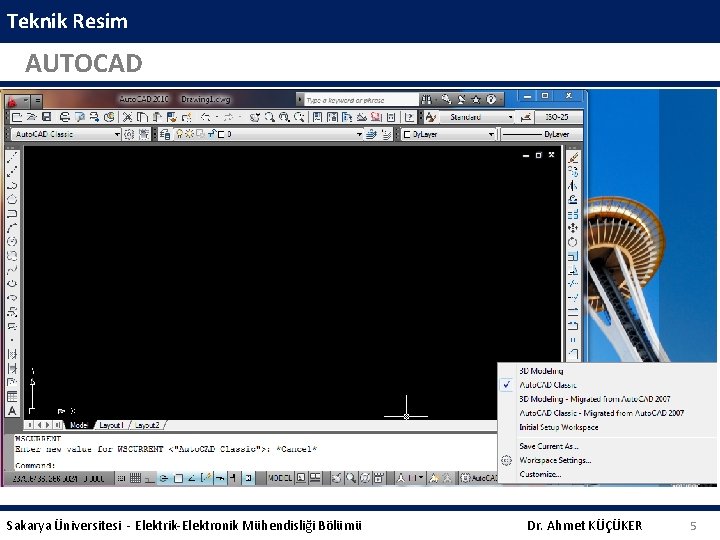Choose Customize... menu entry

click(540, 474)
